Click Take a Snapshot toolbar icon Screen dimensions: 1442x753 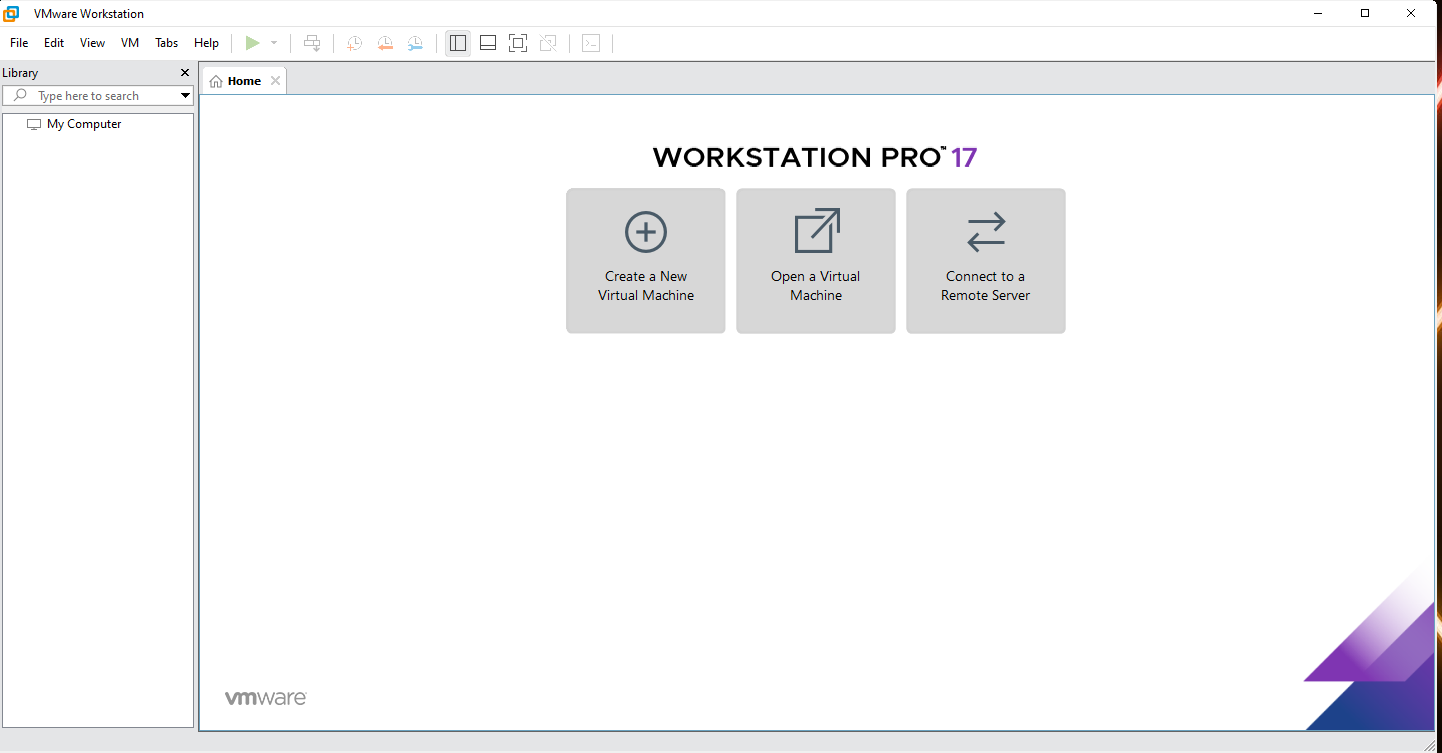(x=354, y=43)
